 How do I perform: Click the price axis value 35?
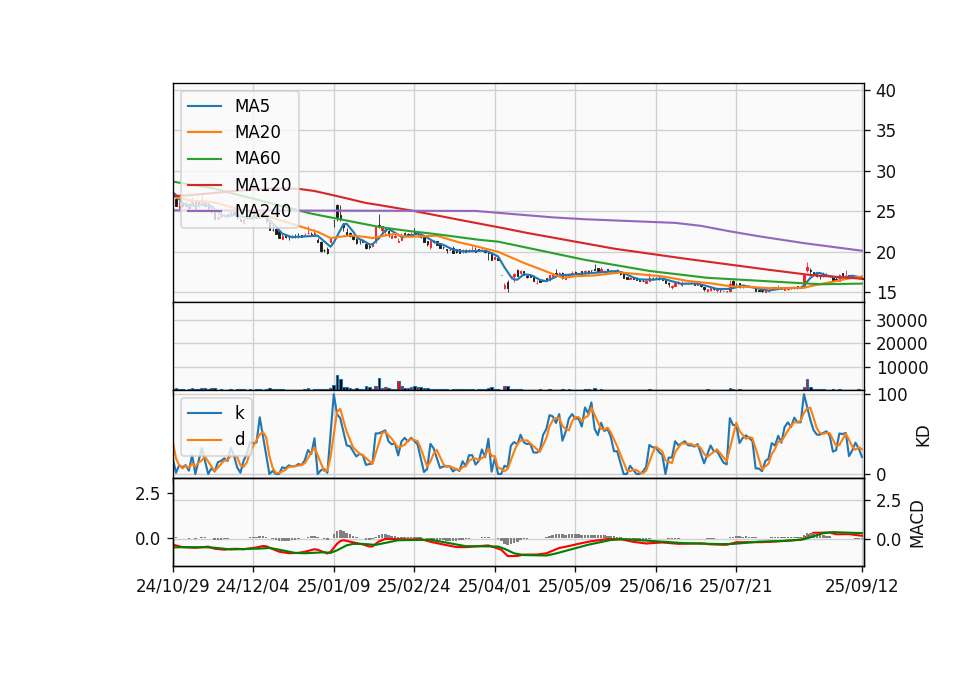[886, 131]
